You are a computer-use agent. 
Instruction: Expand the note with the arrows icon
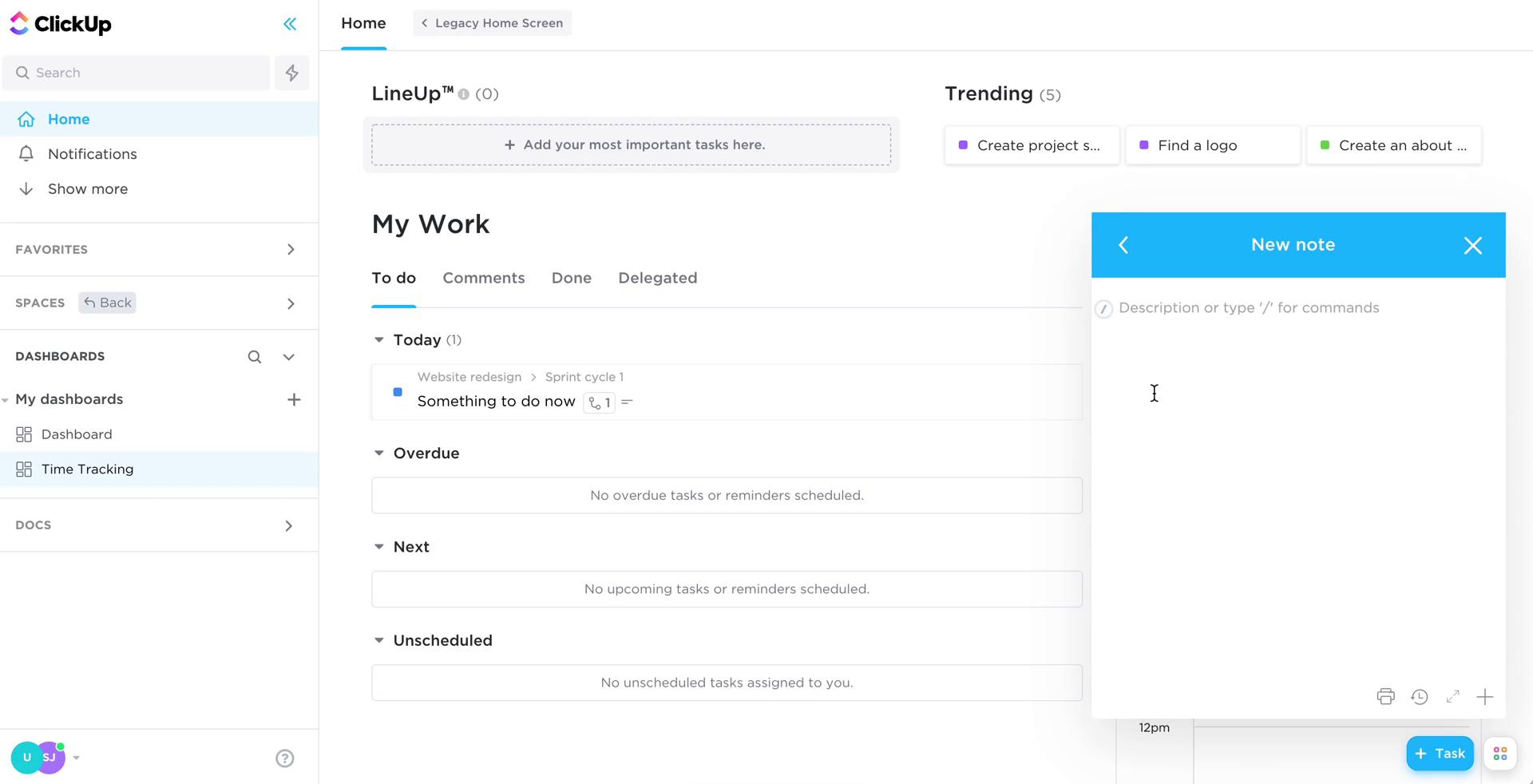pos(1453,697)
